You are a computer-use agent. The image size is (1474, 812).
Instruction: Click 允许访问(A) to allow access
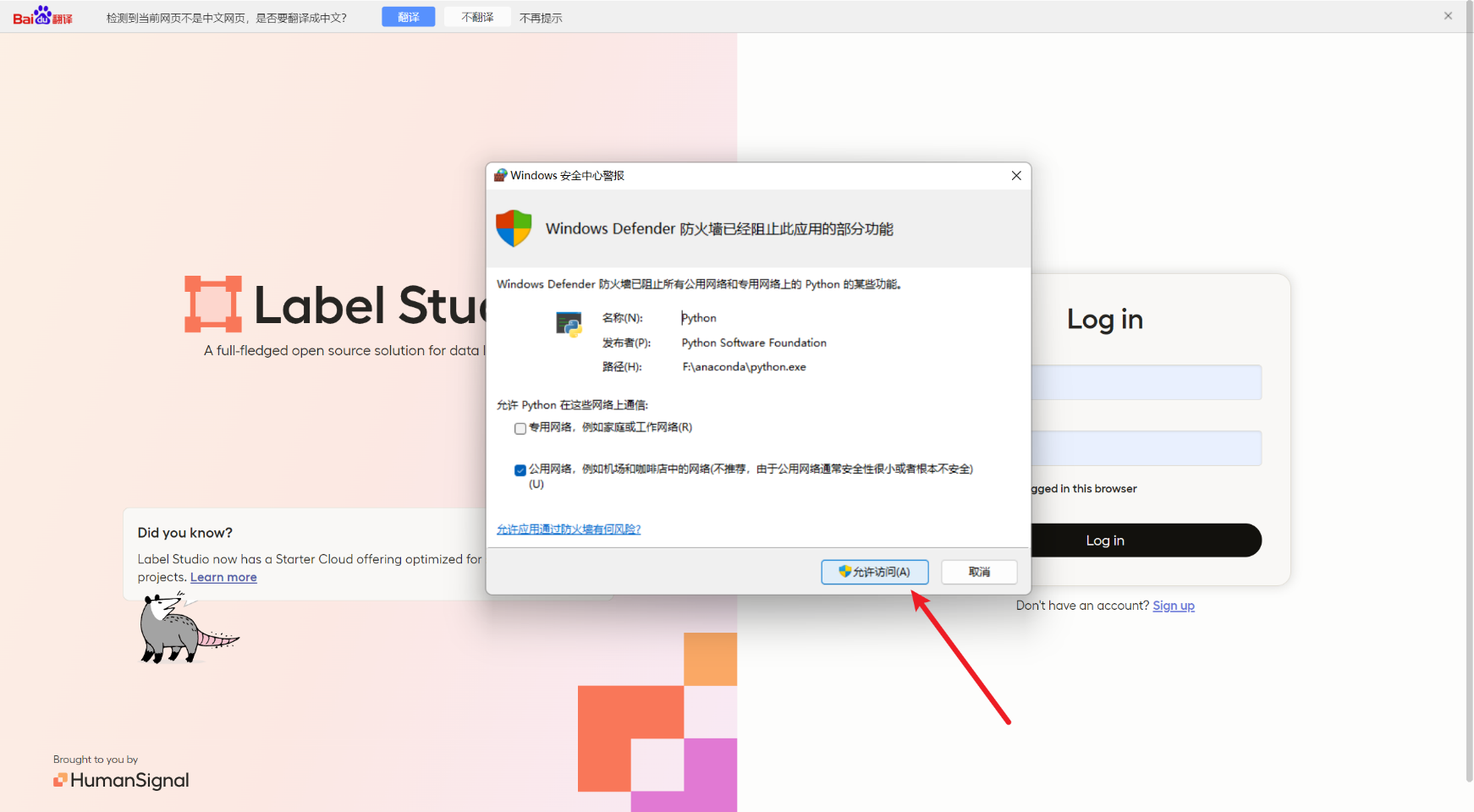[875, 572]
